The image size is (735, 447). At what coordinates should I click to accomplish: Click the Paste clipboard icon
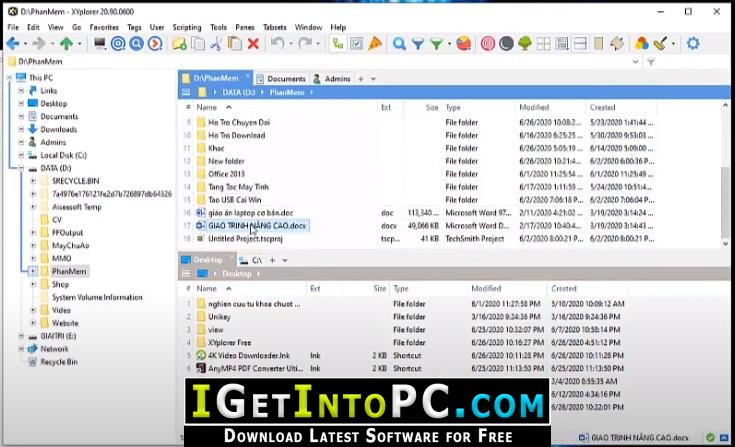234,44
